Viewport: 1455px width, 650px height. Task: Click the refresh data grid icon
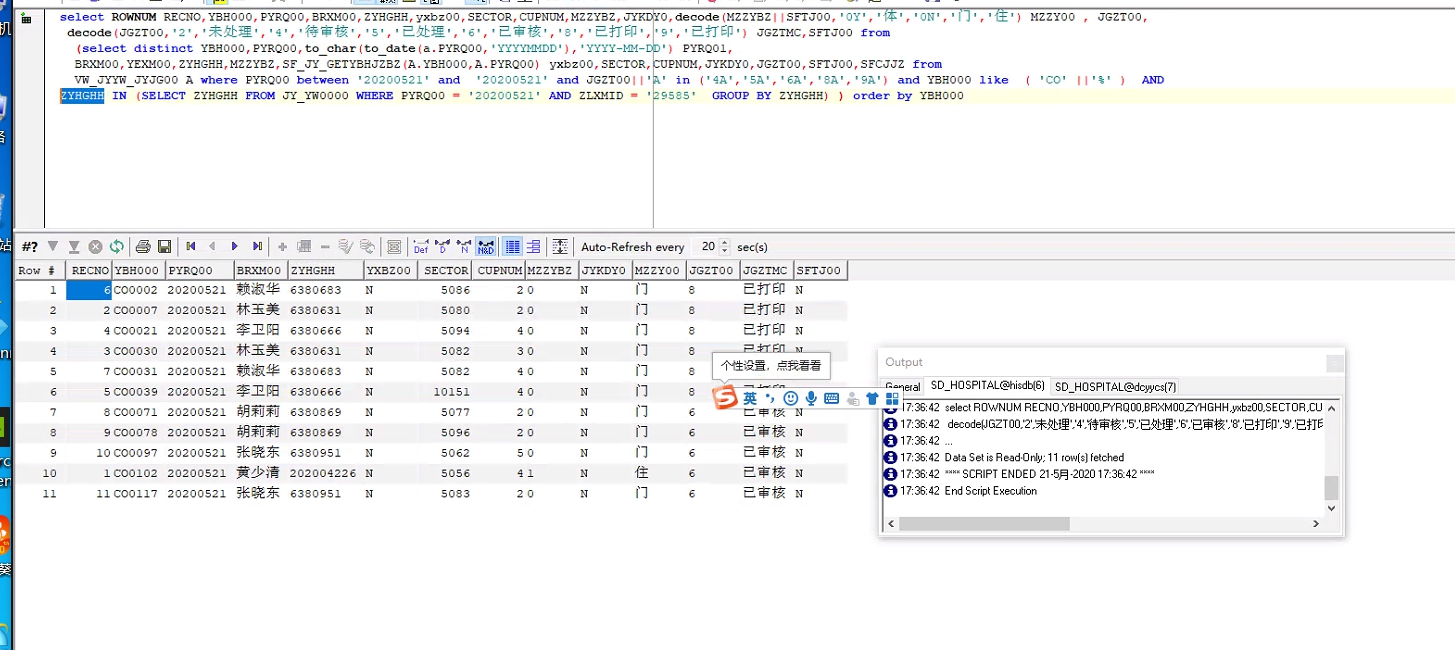click(x=117, y=247)
